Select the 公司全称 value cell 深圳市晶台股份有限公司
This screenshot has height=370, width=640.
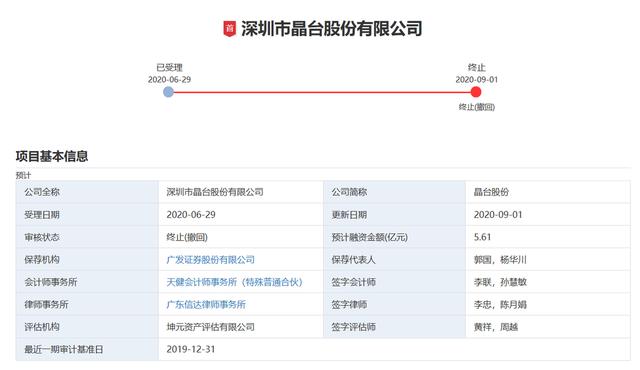(x=215, y=192)
